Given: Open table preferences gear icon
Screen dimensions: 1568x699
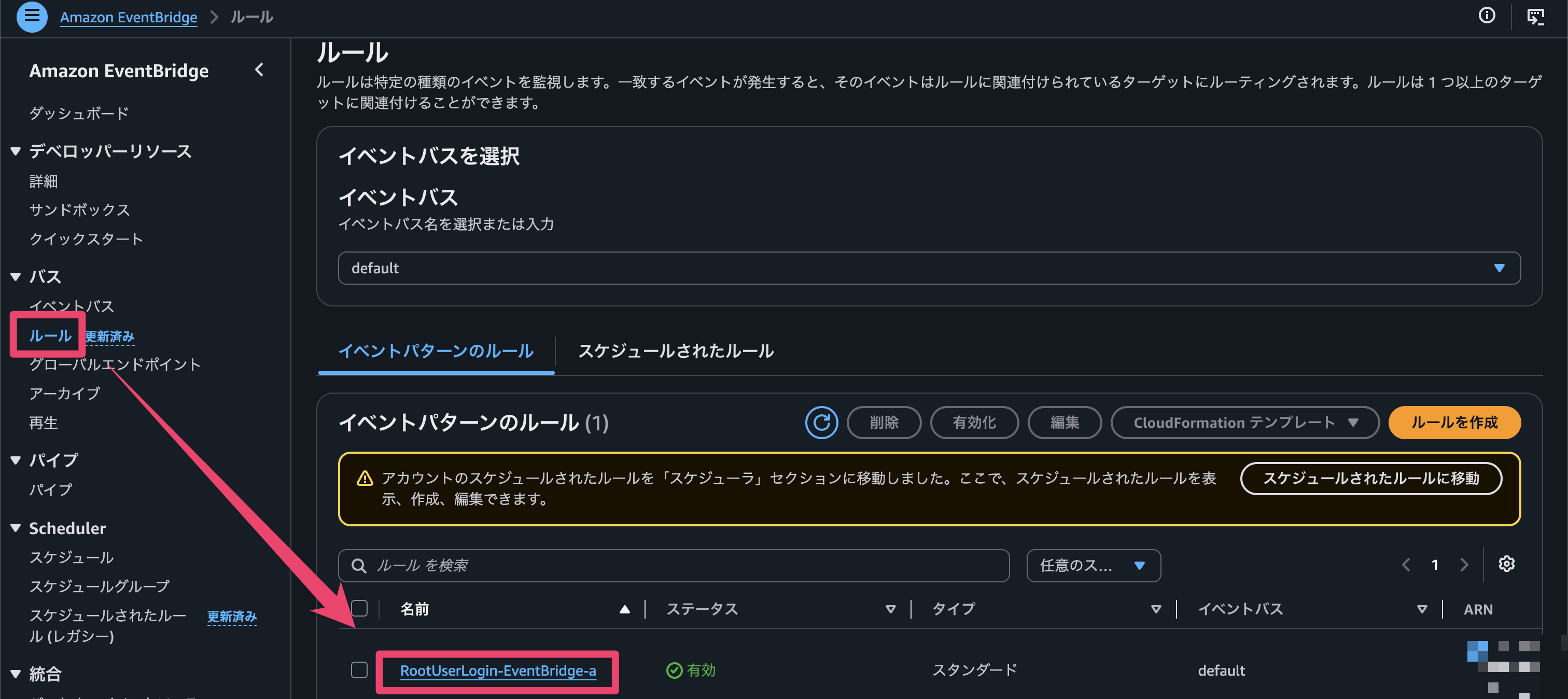Looking at the screenshot, I should coord(1506,564).
